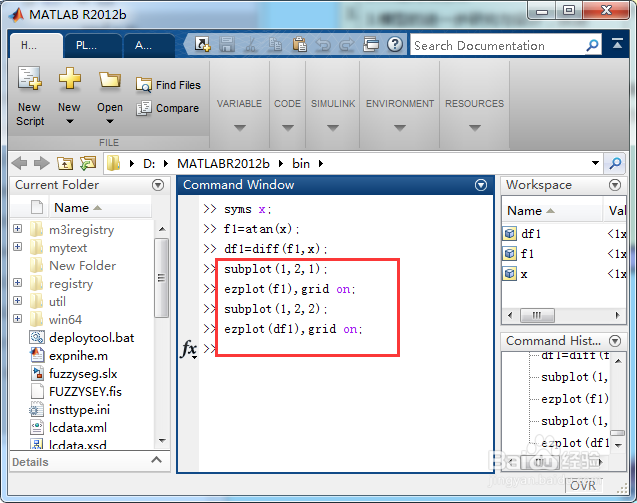Select FUZZYSEY.fis in Current Folder
Viewport: 637px width, 503px height.
coord(85,391)
